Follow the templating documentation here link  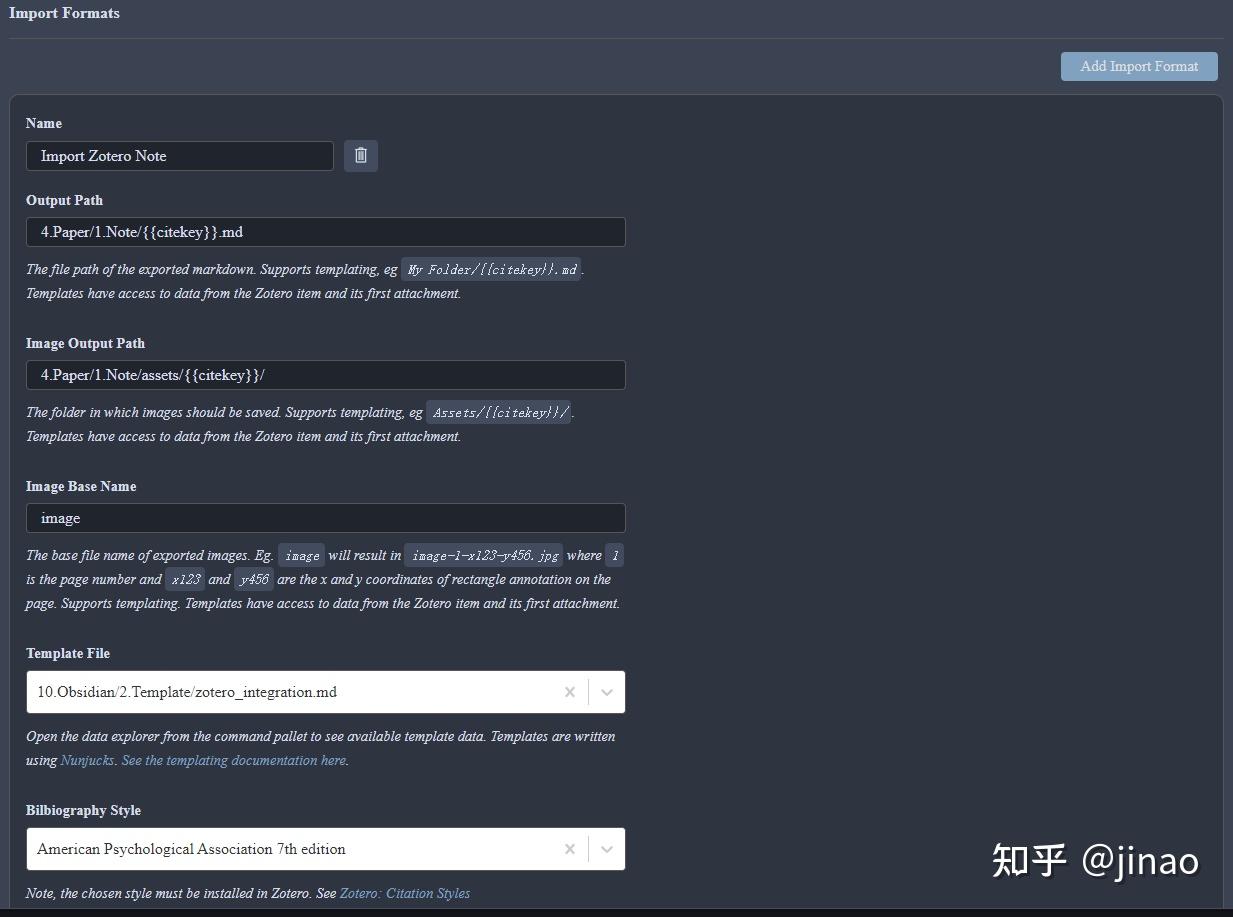point(232,760)
